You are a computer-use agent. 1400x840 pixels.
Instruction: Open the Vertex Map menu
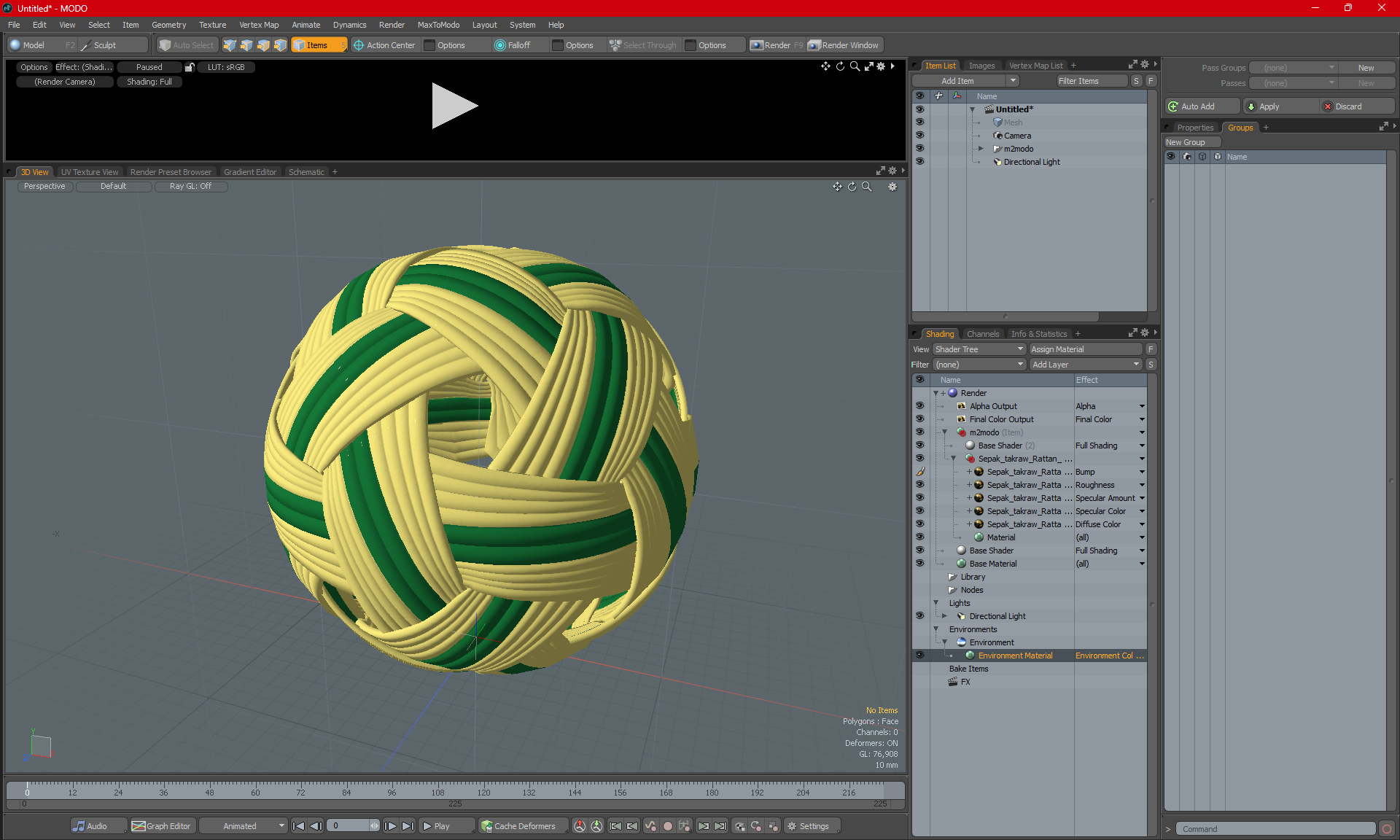pyautogui.click(x=259, y=25)
